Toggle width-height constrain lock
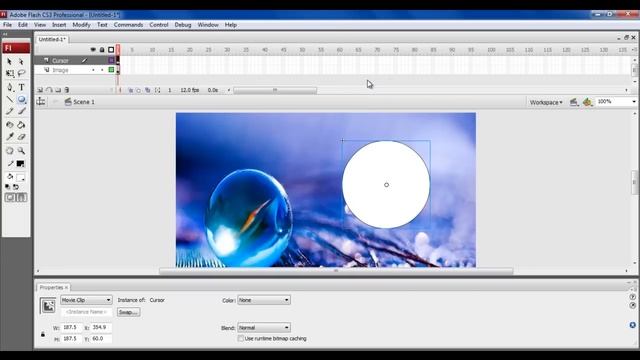This screenshot has width=640, height=360. coord(43,334)
